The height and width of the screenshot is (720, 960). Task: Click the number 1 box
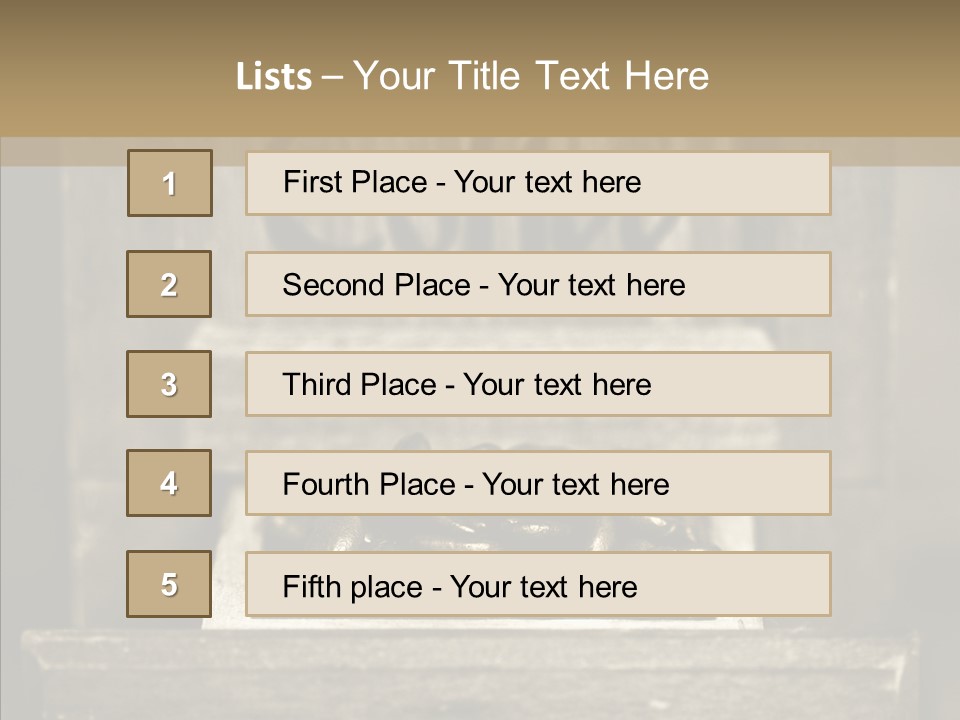(x=170, y=183)
